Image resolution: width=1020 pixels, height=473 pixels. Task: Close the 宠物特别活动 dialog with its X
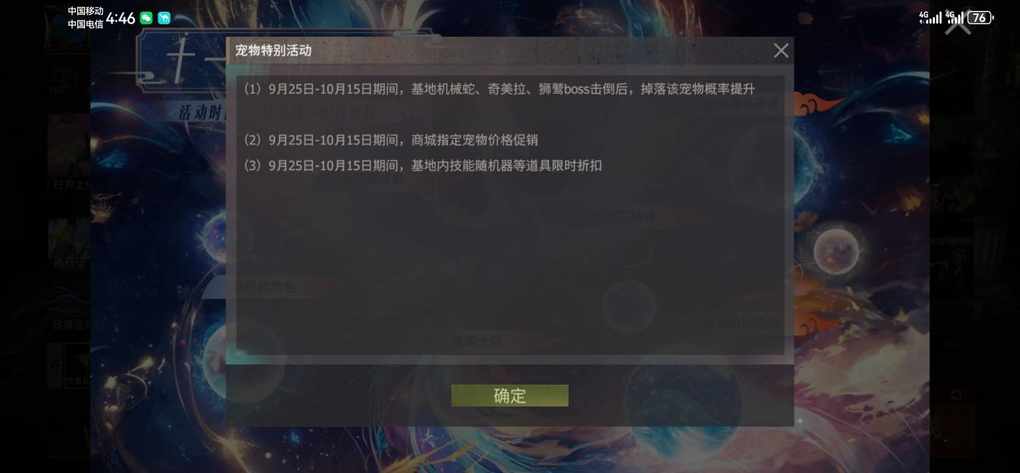[x=781, y=51]
